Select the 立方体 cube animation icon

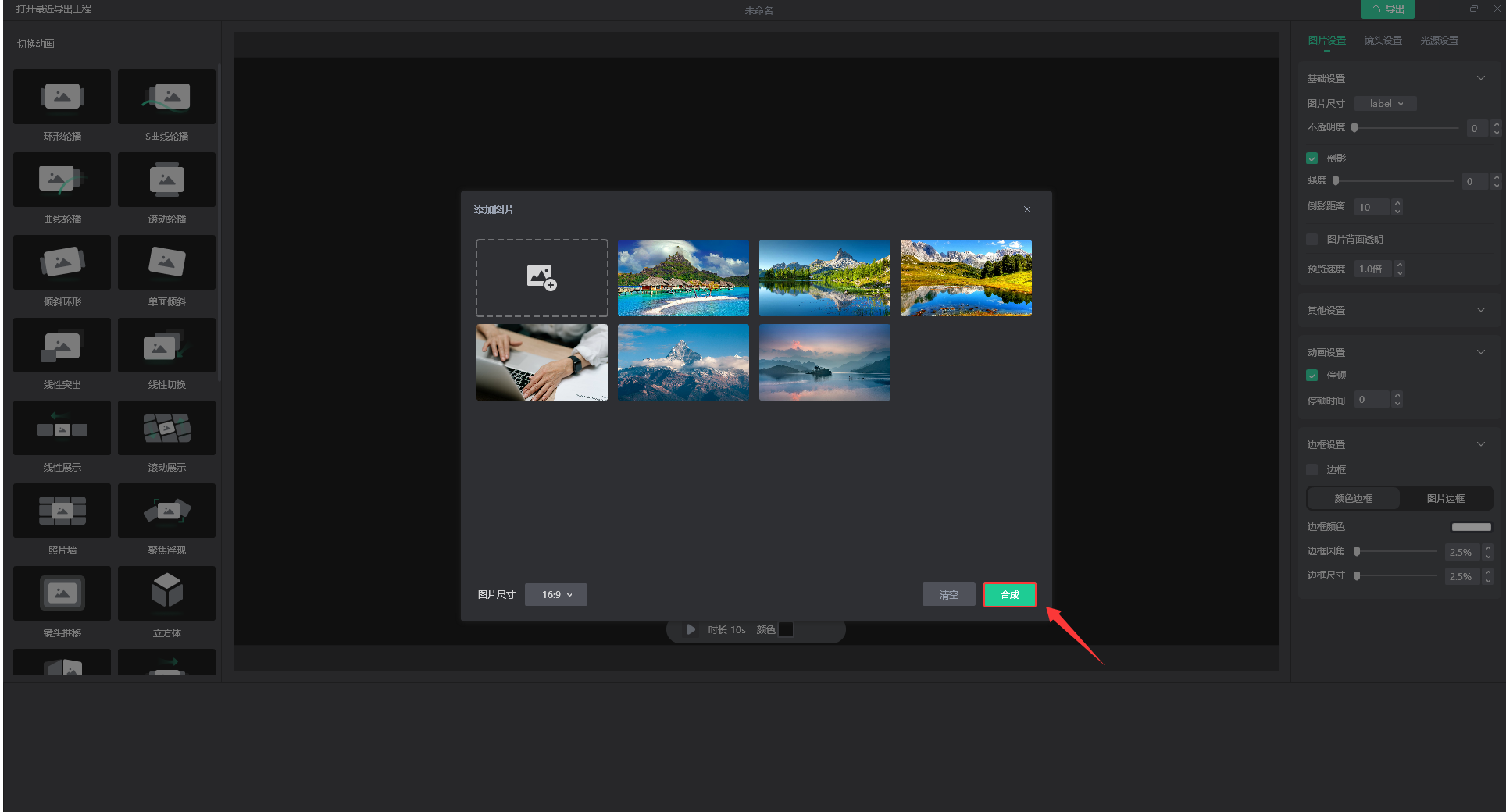click(166, 593)
